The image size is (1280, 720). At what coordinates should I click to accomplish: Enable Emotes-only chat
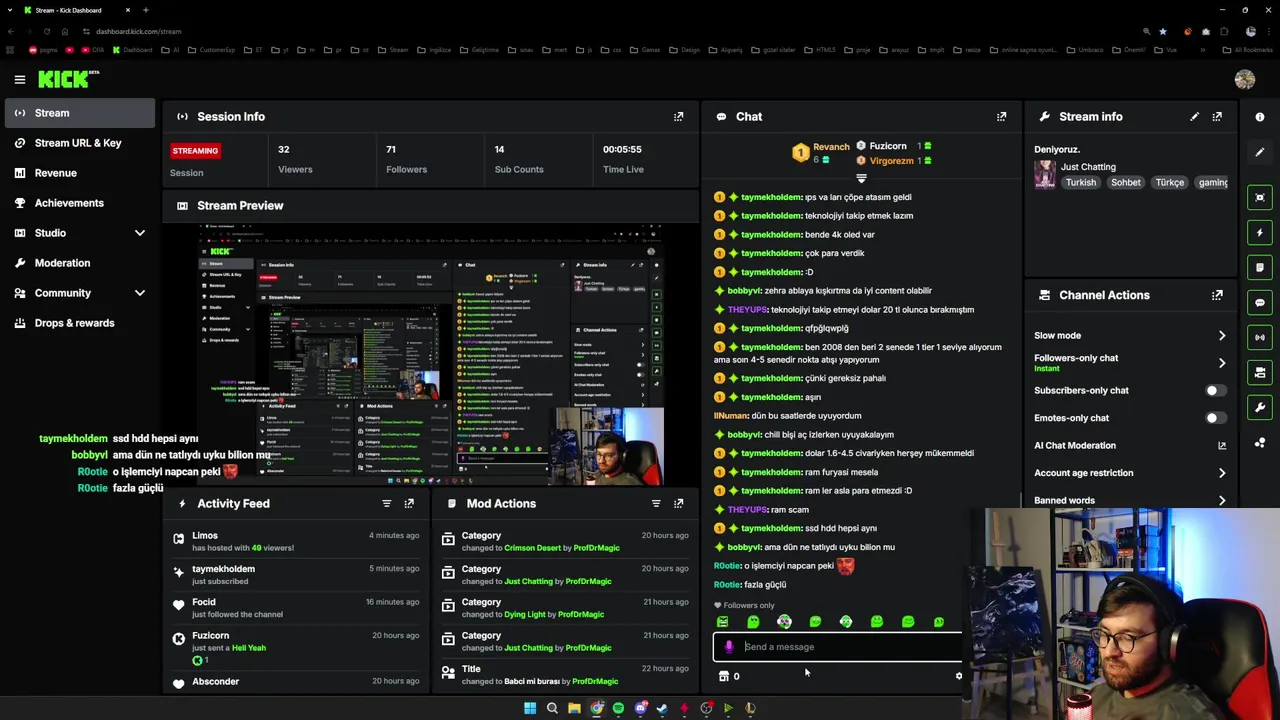[1215, 418]
